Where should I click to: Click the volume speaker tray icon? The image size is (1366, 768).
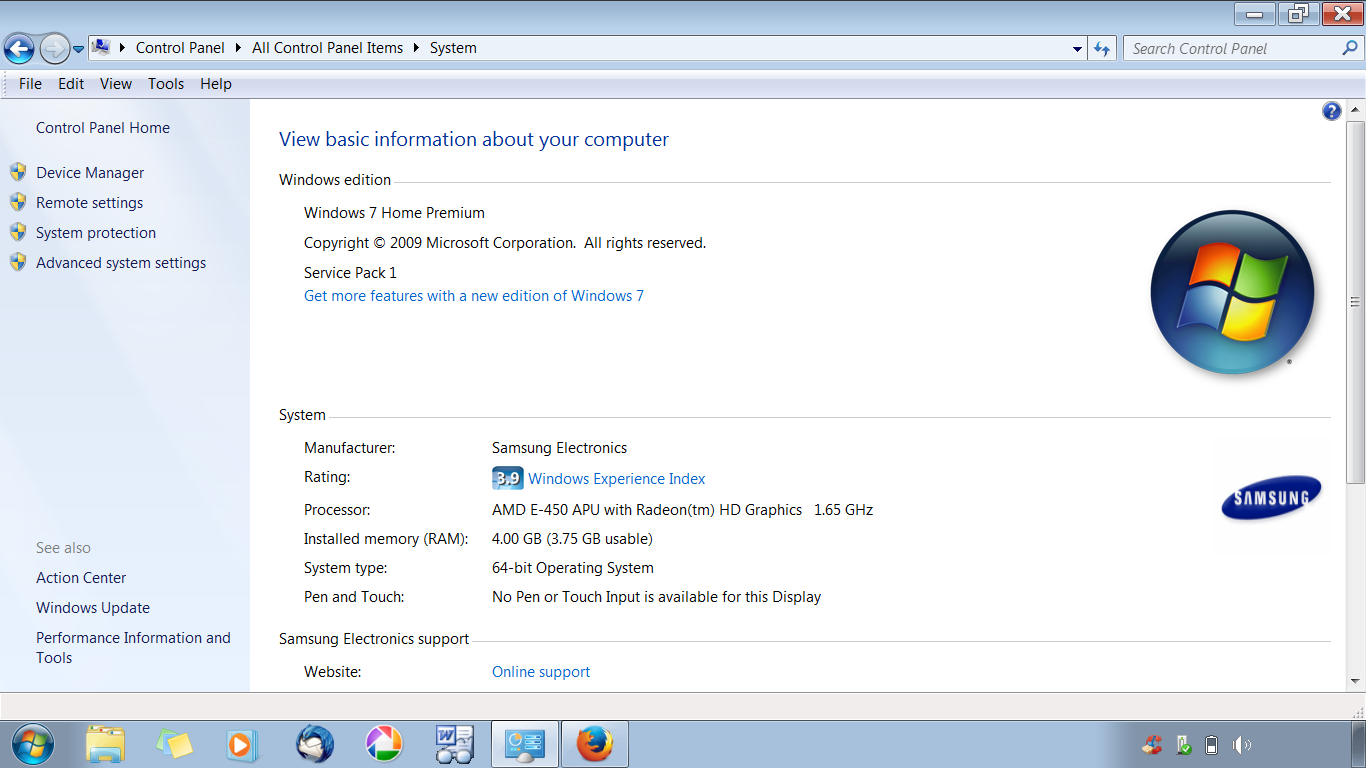click(x=1241, y=745)
